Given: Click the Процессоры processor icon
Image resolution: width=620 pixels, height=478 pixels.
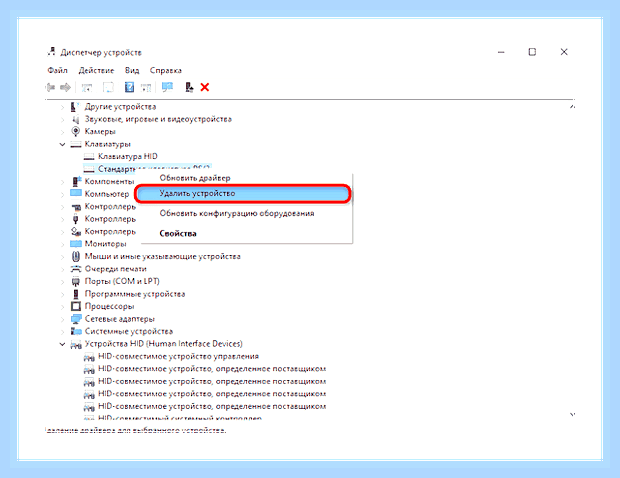Looking at the screenshot, I should click(75, 306).
